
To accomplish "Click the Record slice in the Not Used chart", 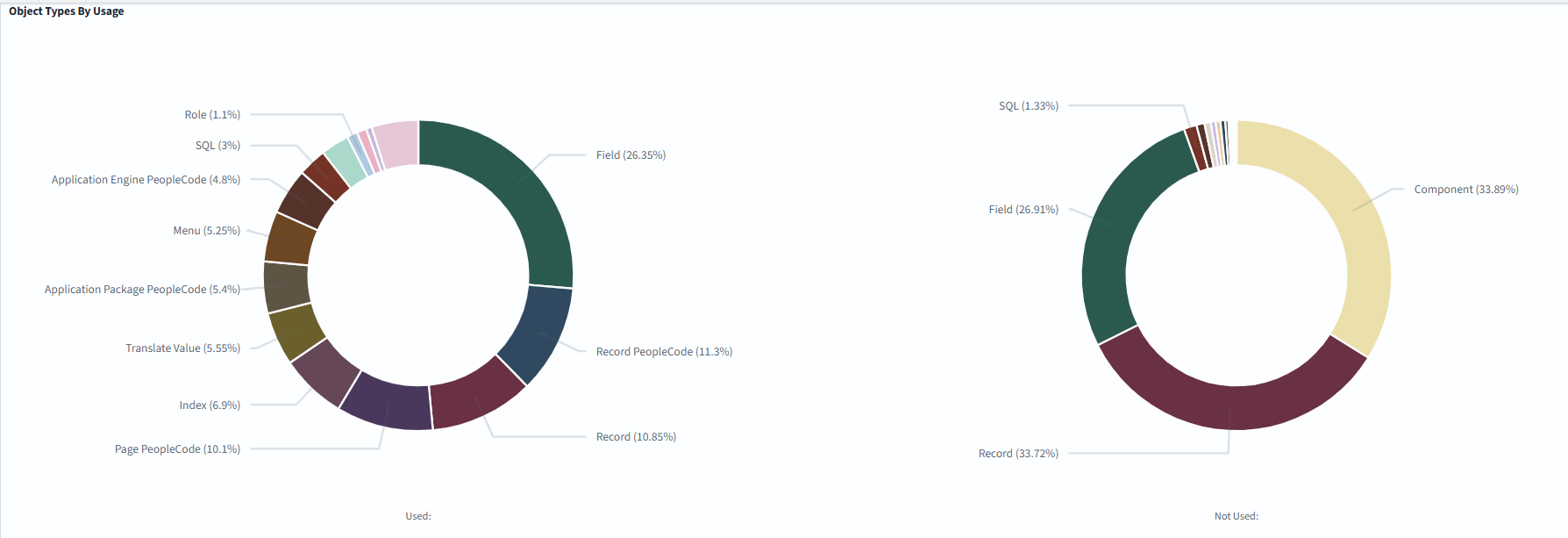I will pyautogui.click(x=1231, y=407).
